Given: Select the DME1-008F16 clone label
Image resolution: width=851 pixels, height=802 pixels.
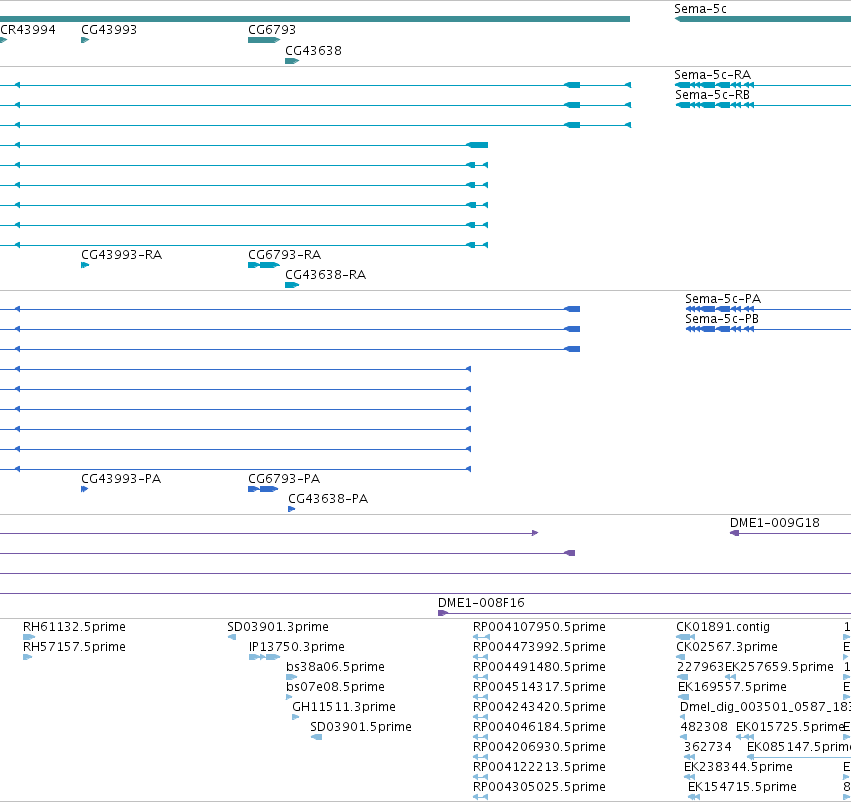Looking at the screenshot, I should (481, 602).
